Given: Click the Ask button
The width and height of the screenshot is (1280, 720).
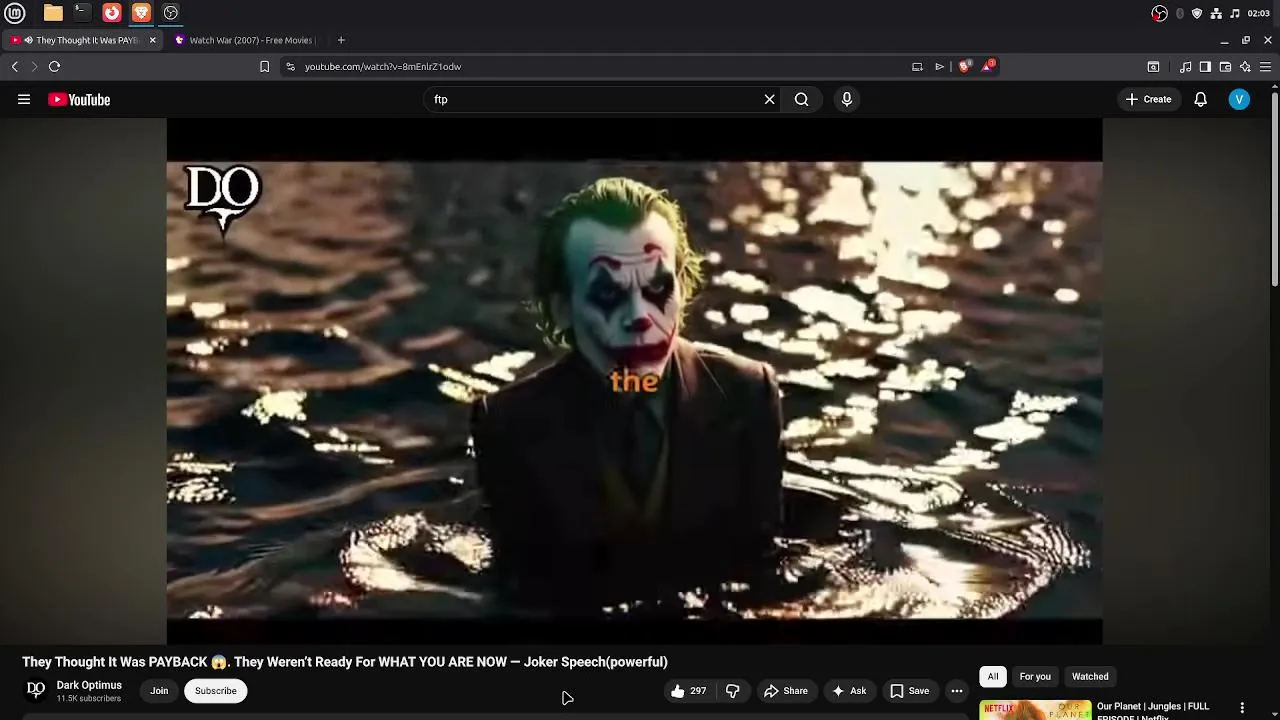Looking at the screenshot, I should tap(849, 691).
